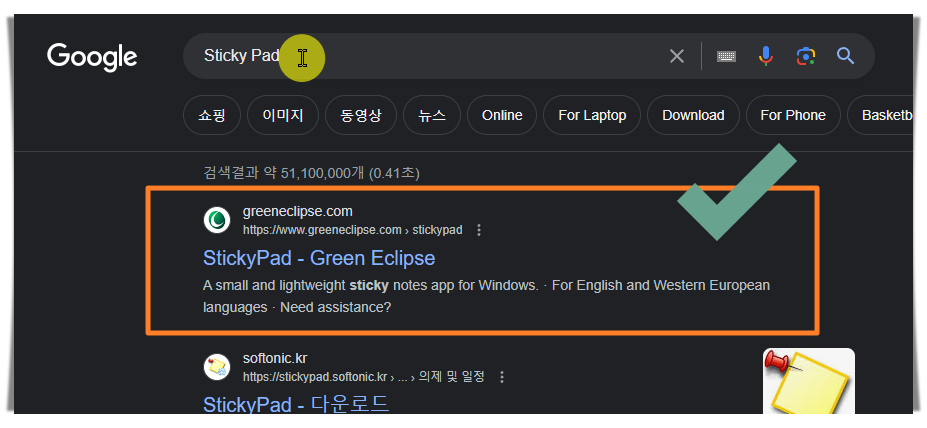Click the softonic.kr site name

[x=275, y=359]
